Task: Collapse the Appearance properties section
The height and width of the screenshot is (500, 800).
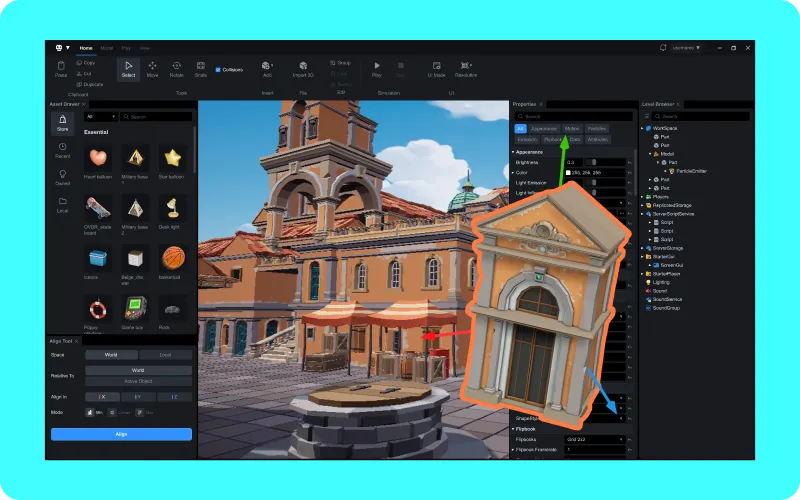Action: click(513, 152)
